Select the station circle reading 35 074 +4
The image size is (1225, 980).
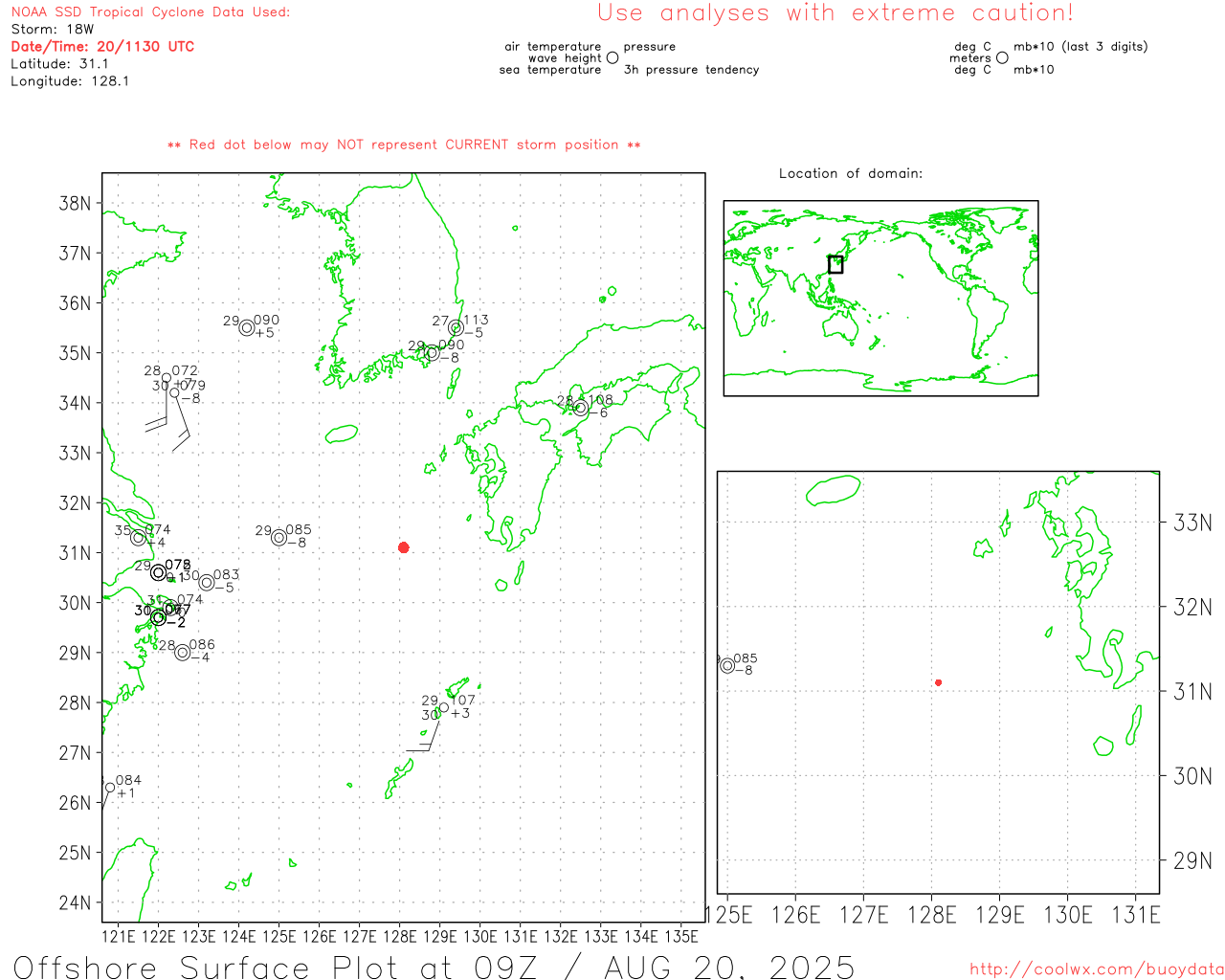(x=138, y=538)
